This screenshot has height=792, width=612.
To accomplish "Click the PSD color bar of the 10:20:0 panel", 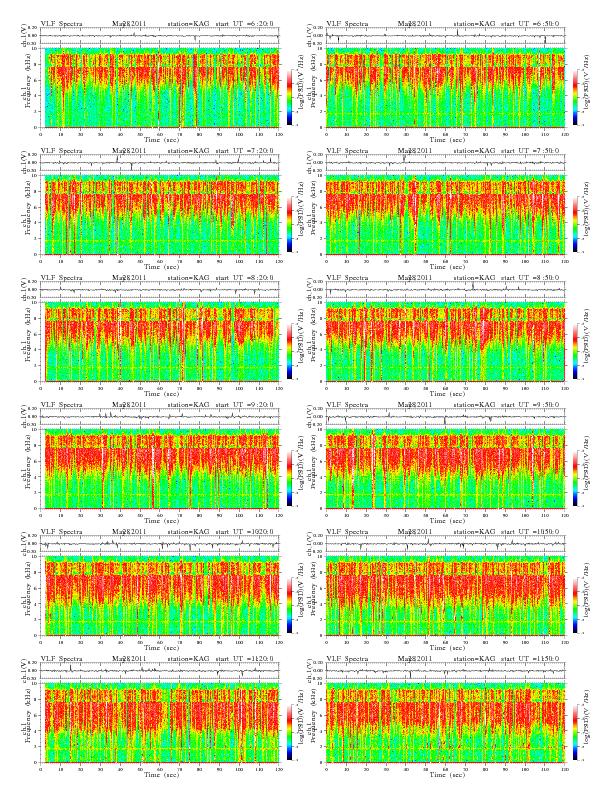I will pos(289,605).
